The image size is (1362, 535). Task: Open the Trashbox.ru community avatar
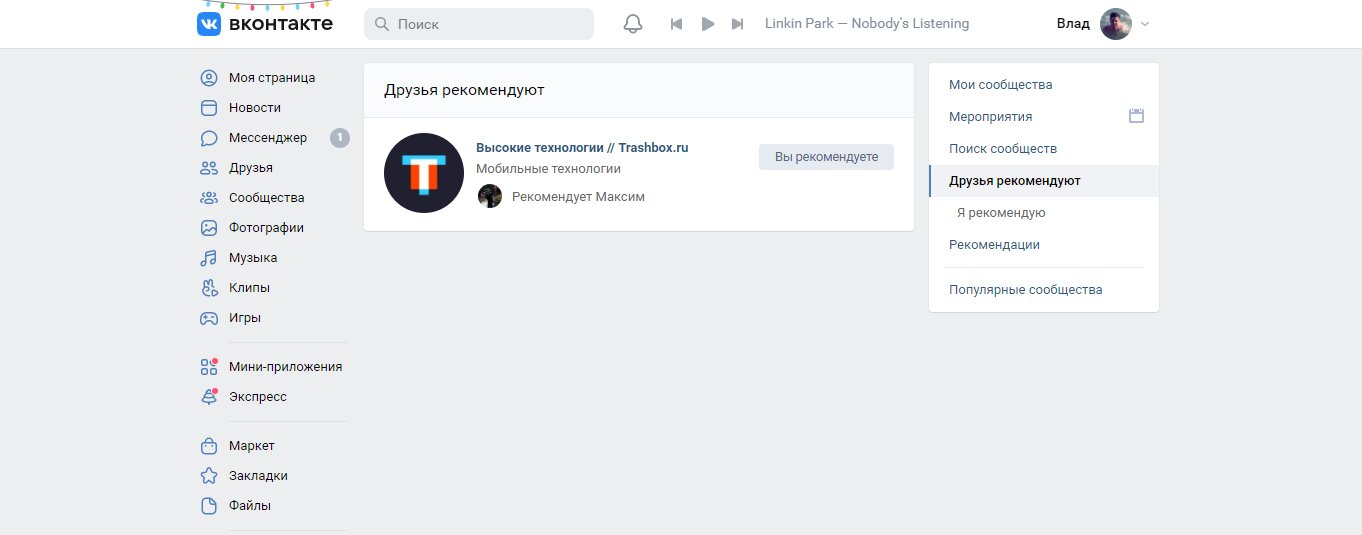[424, 173]
